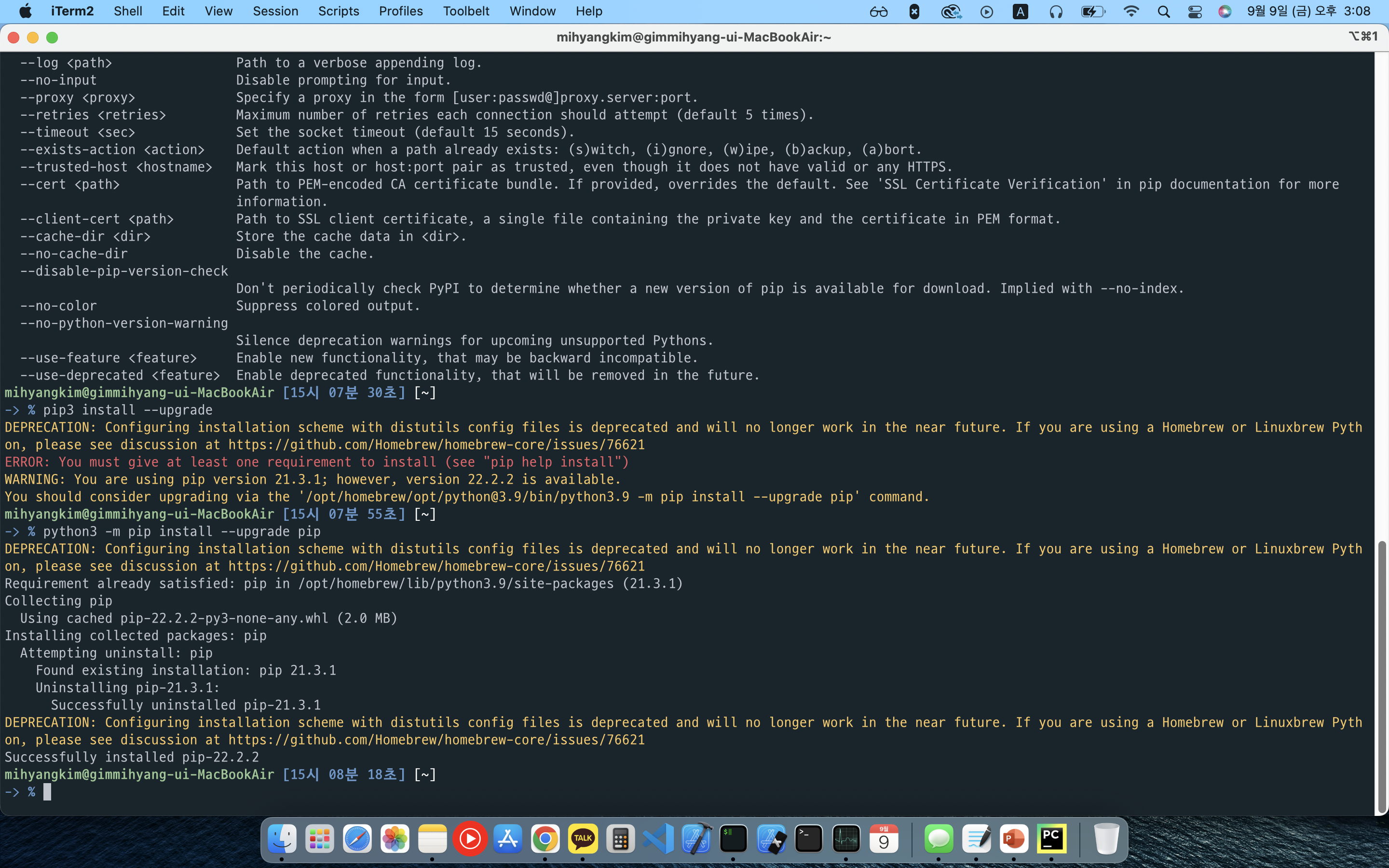Open the Apple menu
The image size is (1389, 868).
[25, 11]
